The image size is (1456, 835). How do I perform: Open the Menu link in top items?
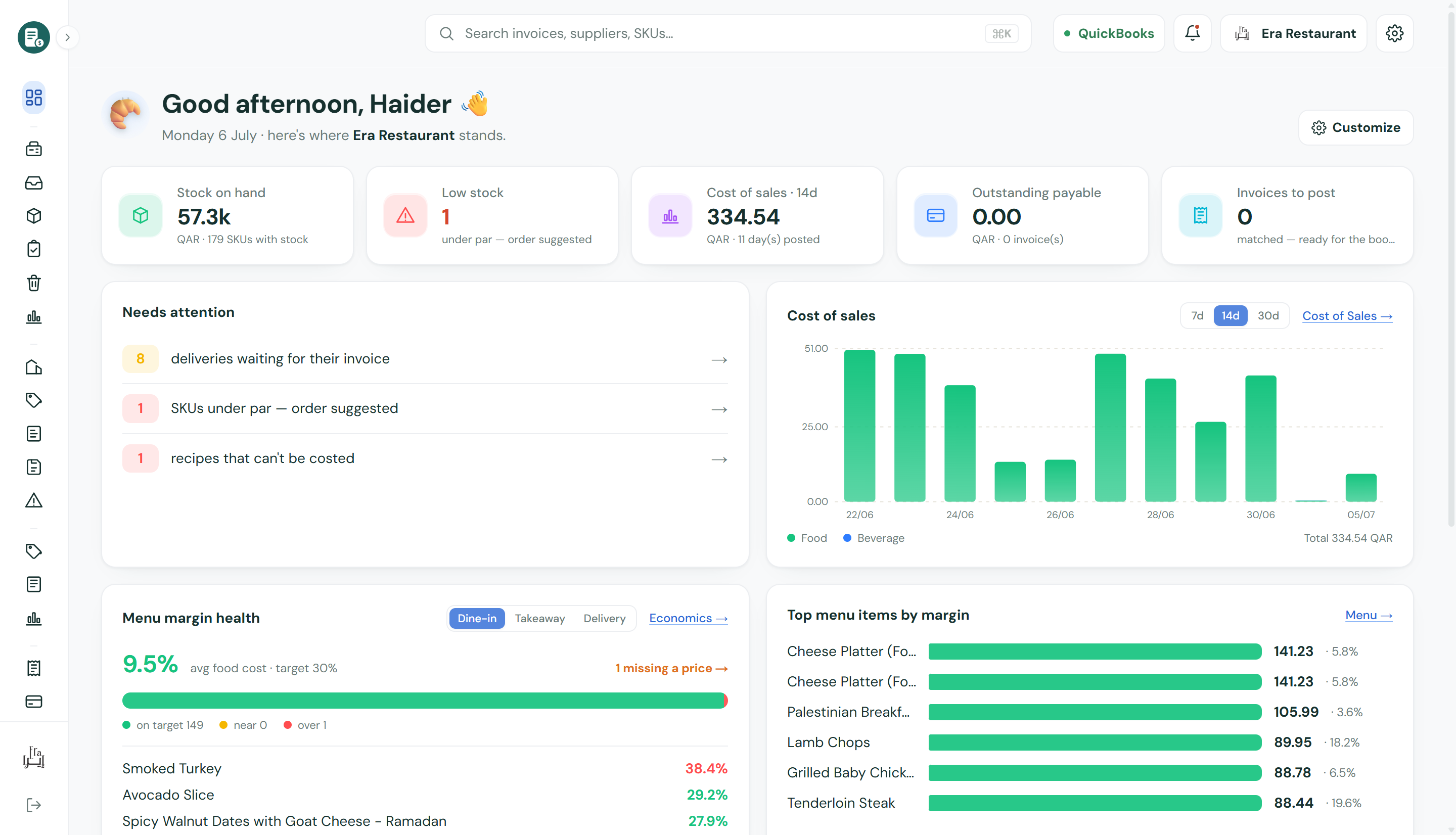pos(1368,615)
